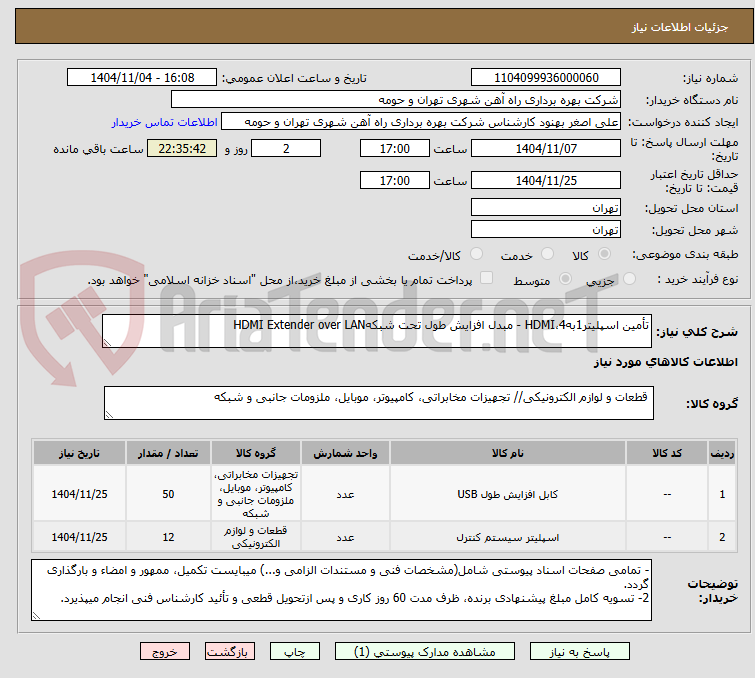Select the کالا radio button
This screenshot has width=755, height=678.
pos(604,254)
